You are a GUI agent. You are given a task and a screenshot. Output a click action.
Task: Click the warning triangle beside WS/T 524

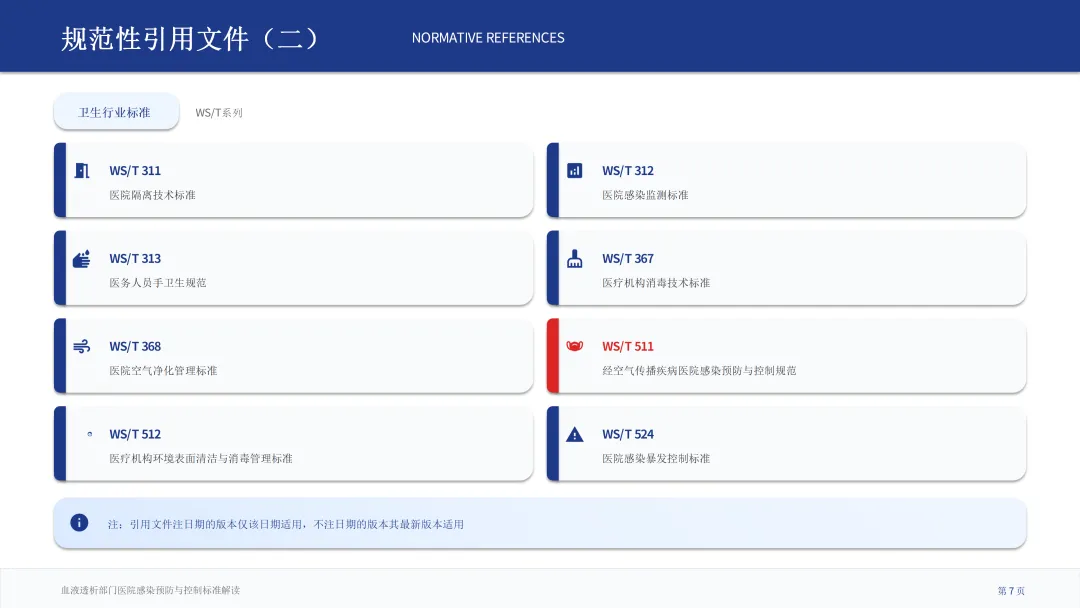click(574, 435)
